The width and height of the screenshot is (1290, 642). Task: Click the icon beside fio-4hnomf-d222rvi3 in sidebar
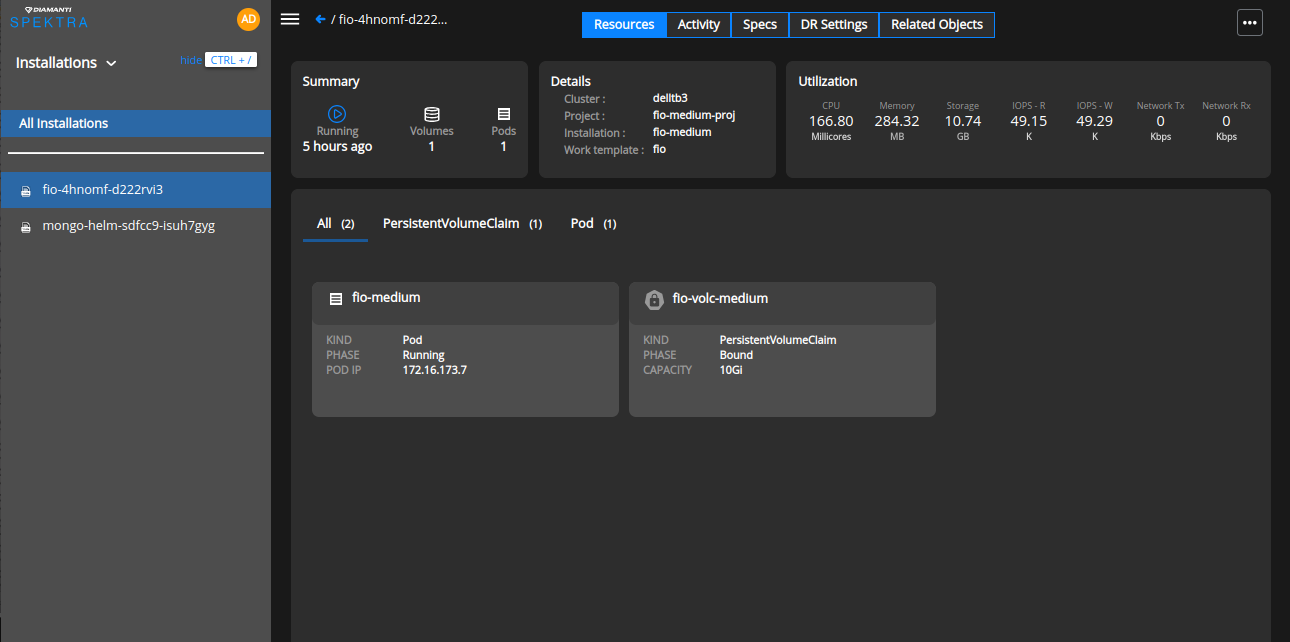[x=26, y=191]
